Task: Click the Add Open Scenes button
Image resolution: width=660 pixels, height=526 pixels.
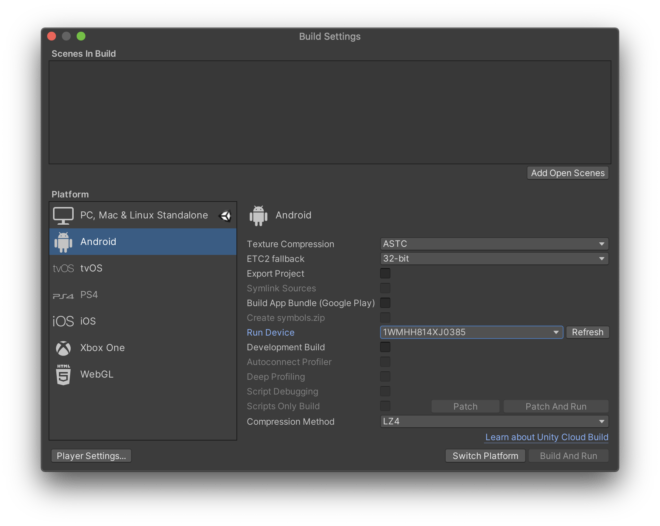Action: [x=567, y=173]
